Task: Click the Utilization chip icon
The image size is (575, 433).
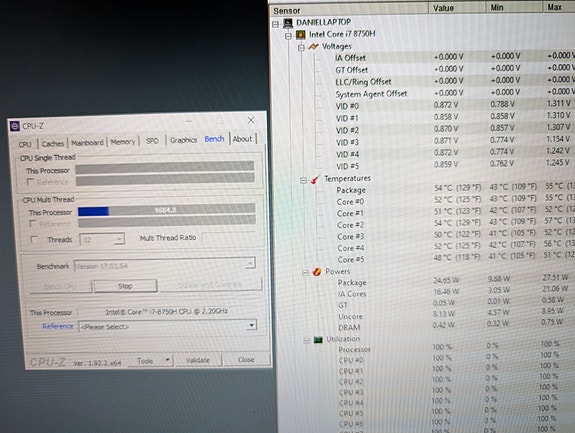Action: [x=318, y=340]
